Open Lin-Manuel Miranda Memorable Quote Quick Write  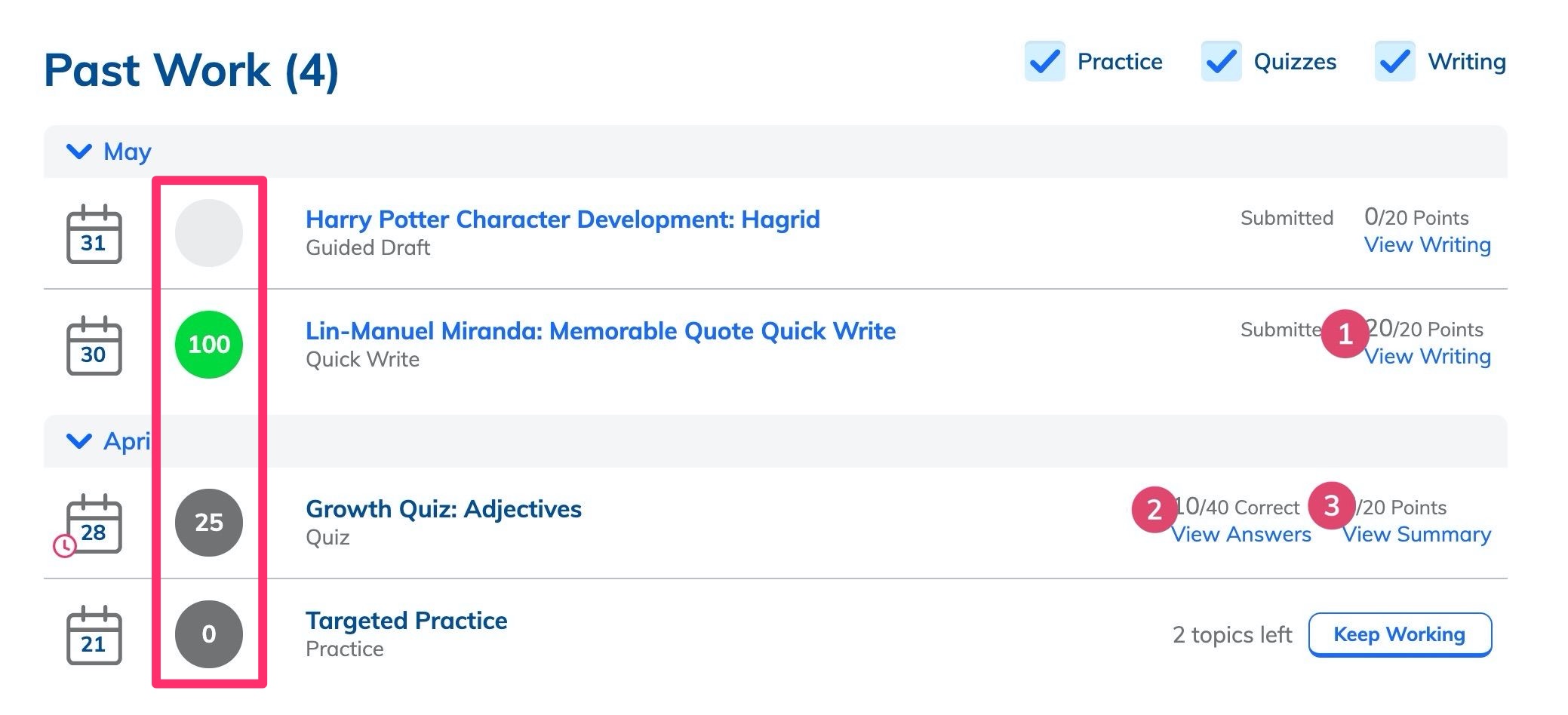point(601,331)
